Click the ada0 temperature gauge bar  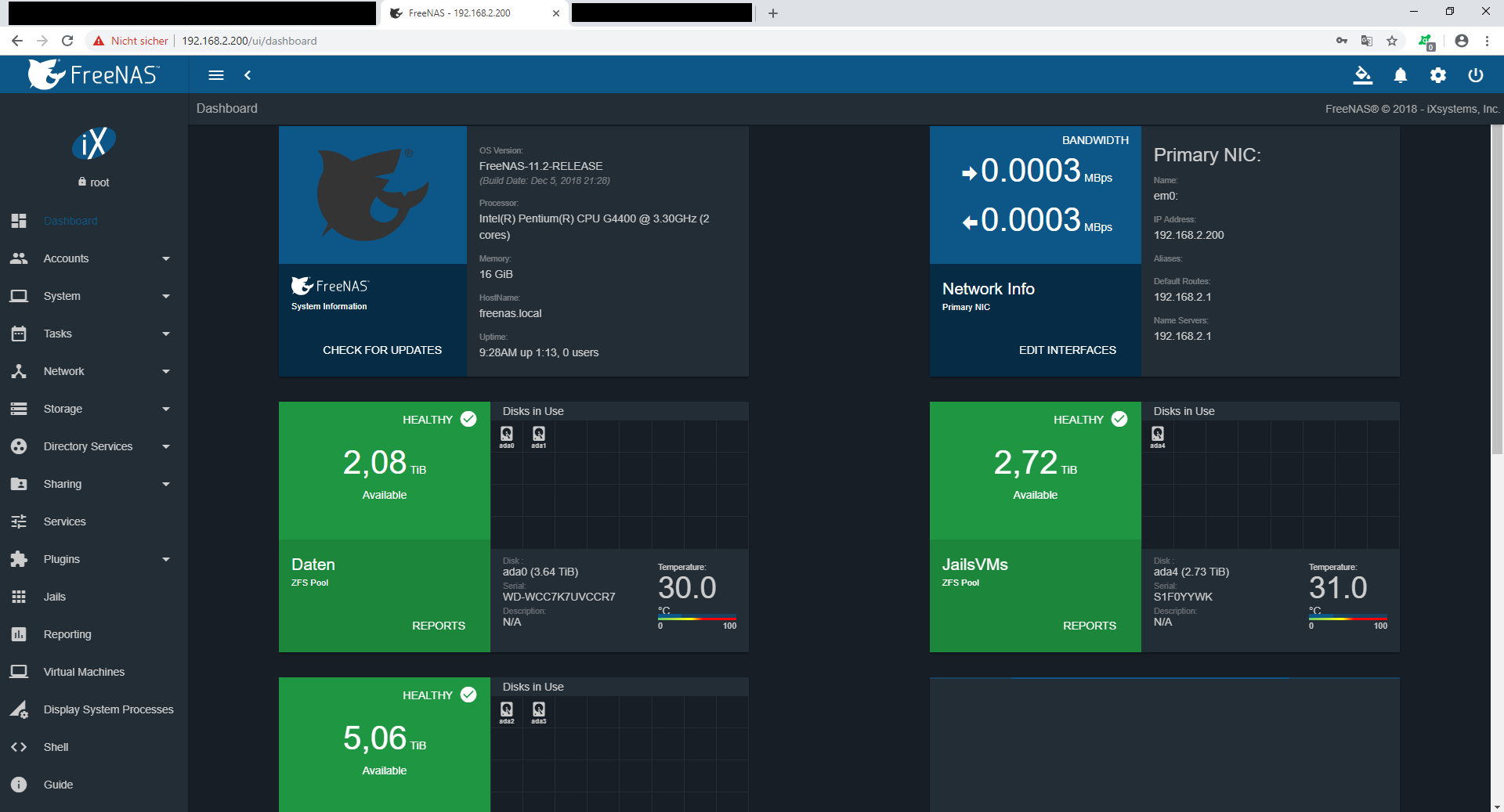click(697, 619)
